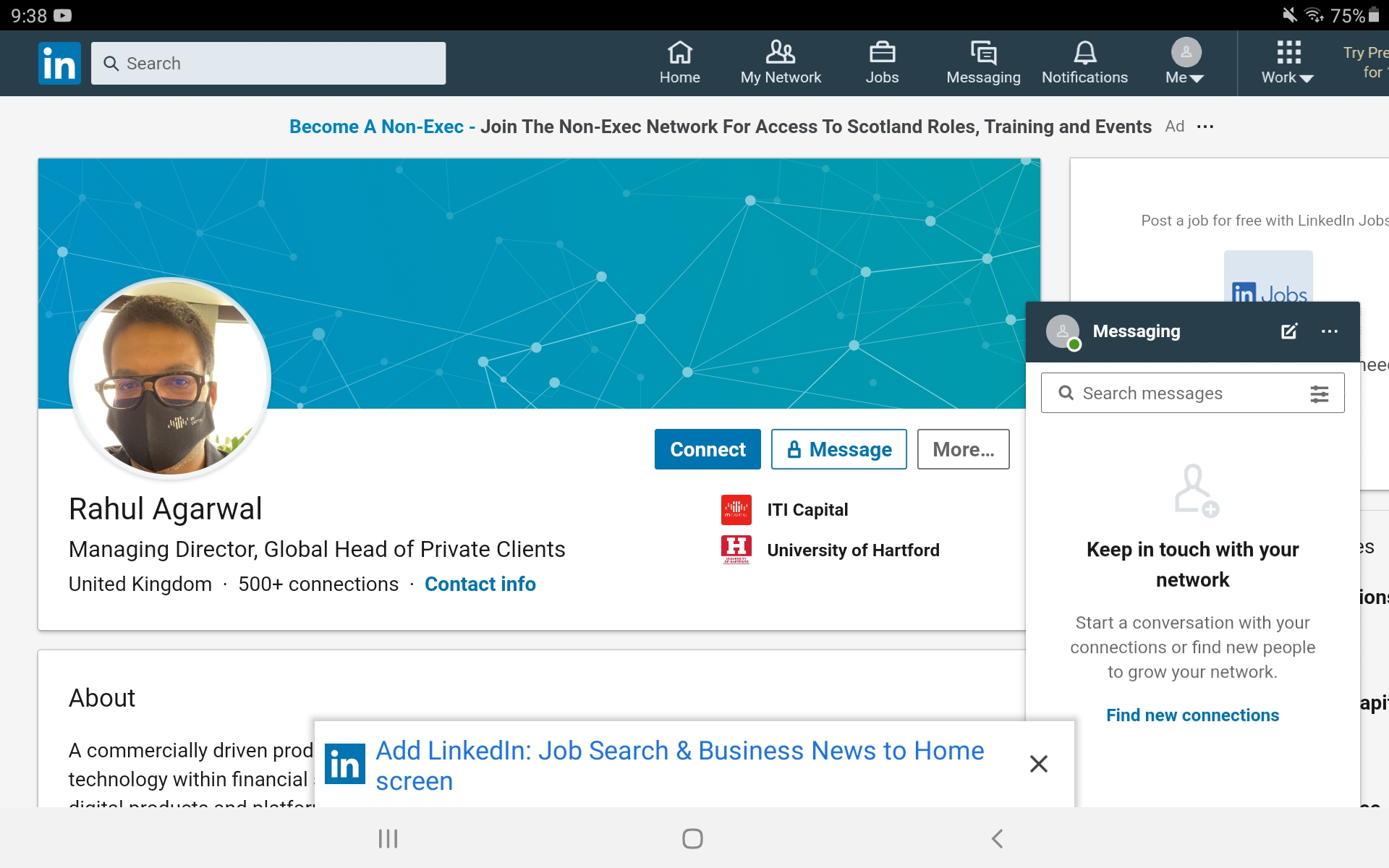
Task: Expand the Work apps grid menu
Action: point(1288,63)
